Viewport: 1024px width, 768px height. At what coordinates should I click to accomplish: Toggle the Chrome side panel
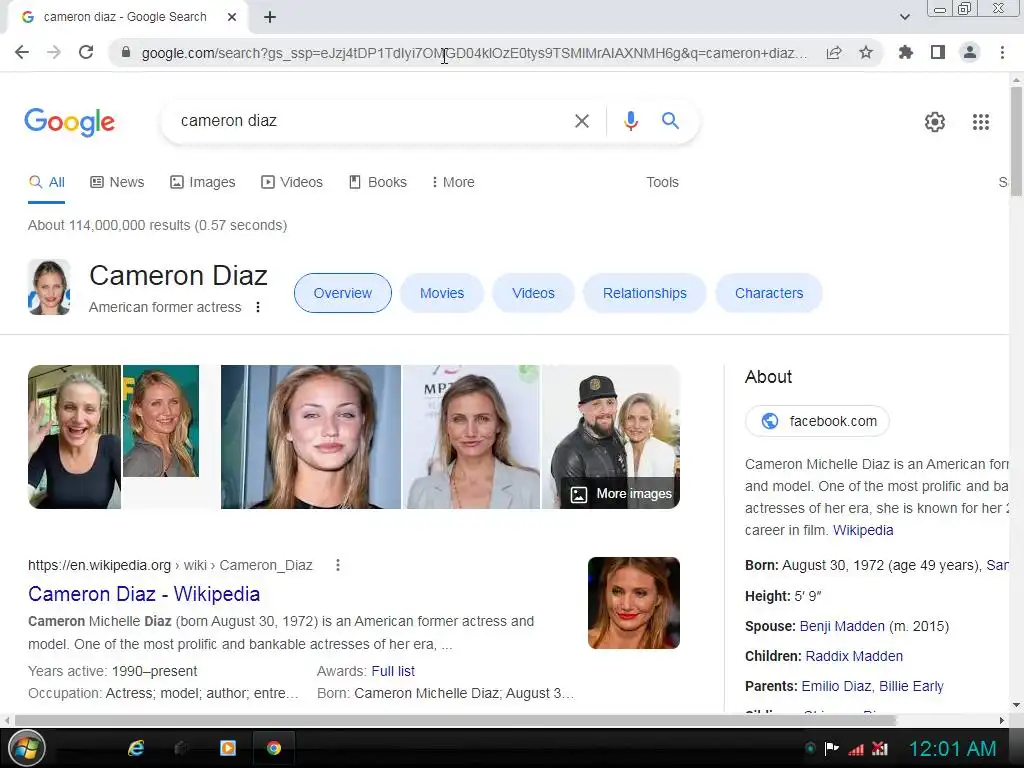(x=938, y=52)
